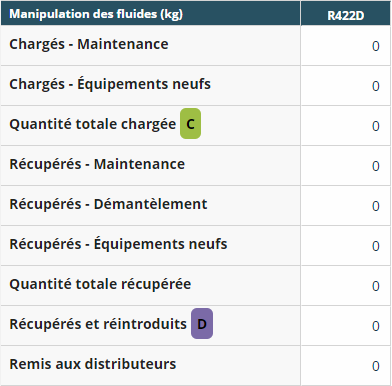Click the Récupérés - Démantèlement value cell
This screenshot has height=386, width=392.
pyautogui.click(x=346, y=206)
